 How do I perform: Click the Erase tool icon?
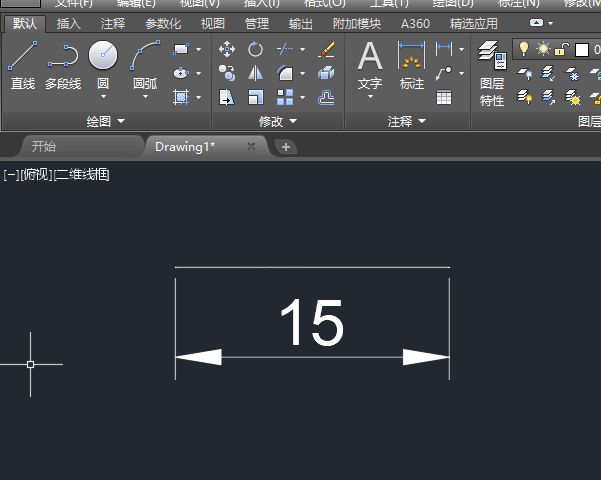point(326,49)
